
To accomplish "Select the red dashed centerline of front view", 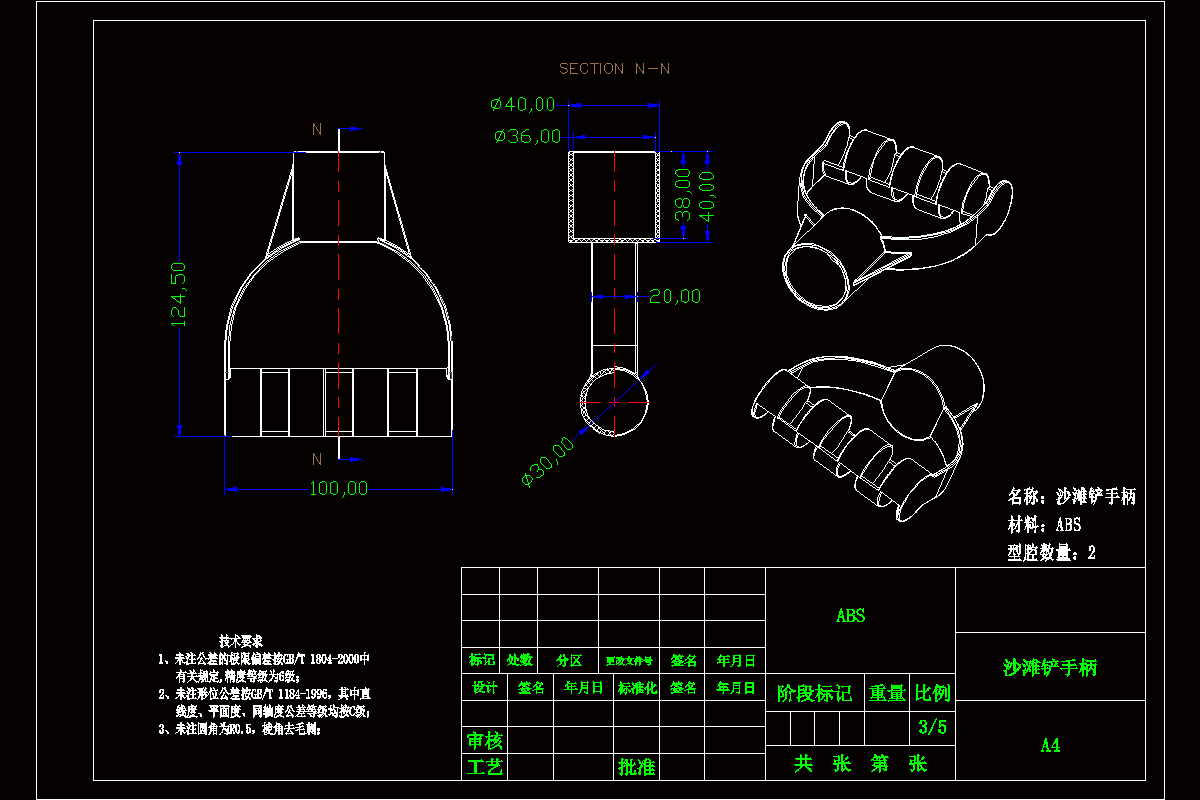I will click(x=340, y=293).
